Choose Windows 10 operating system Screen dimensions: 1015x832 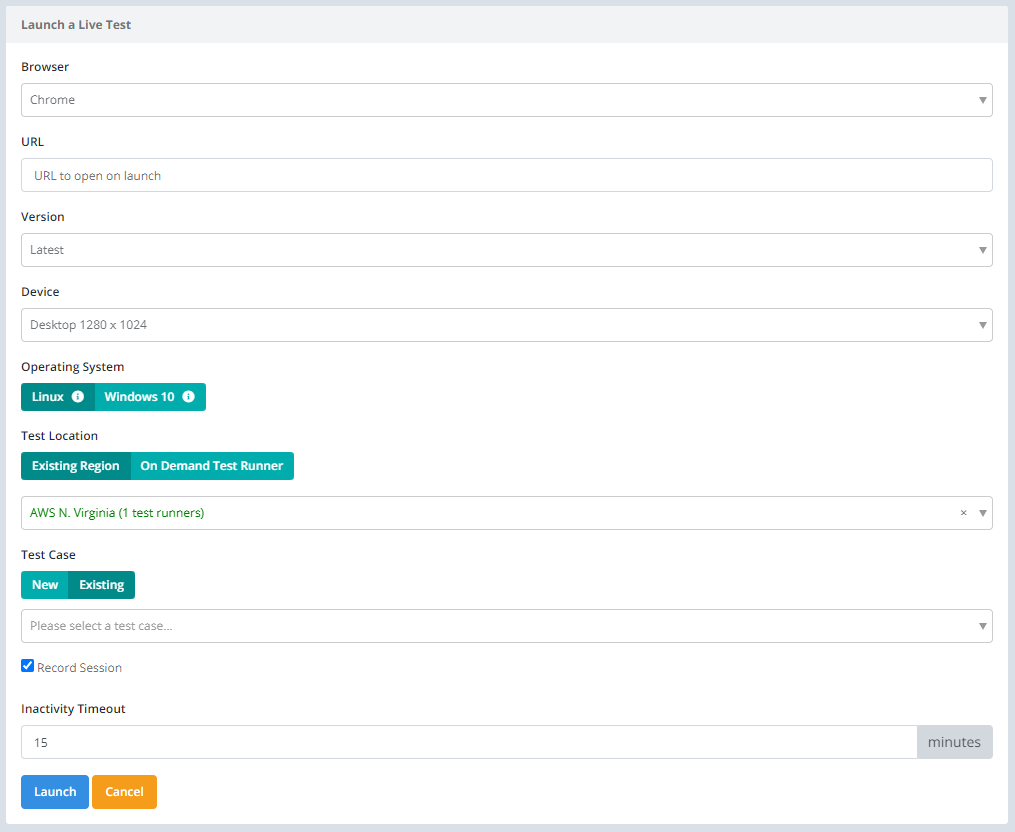(x=150, y=397)
